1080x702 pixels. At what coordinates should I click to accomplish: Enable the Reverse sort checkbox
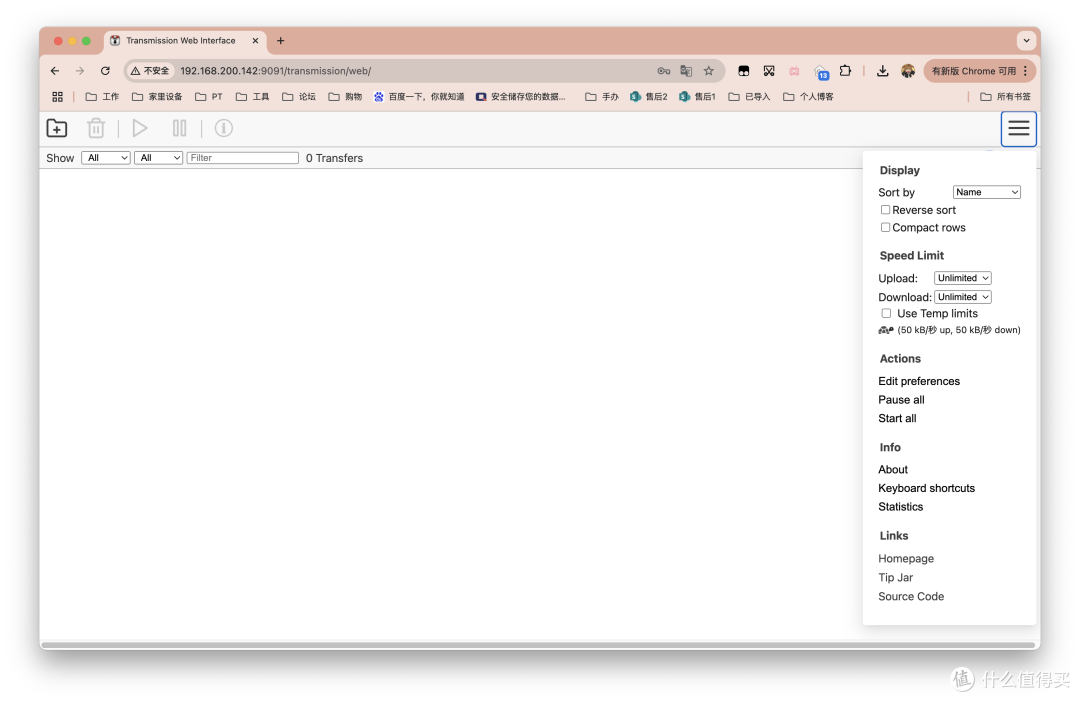[x=885, y=209]
